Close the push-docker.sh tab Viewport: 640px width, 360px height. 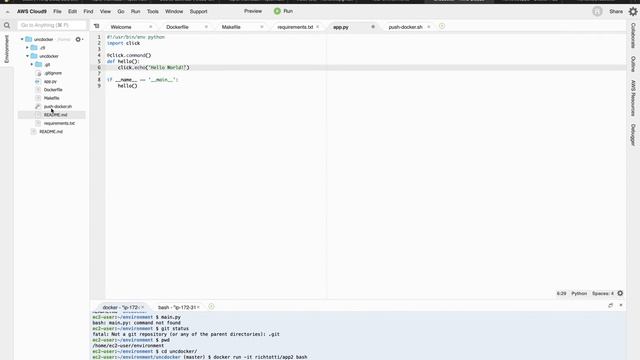429,27
